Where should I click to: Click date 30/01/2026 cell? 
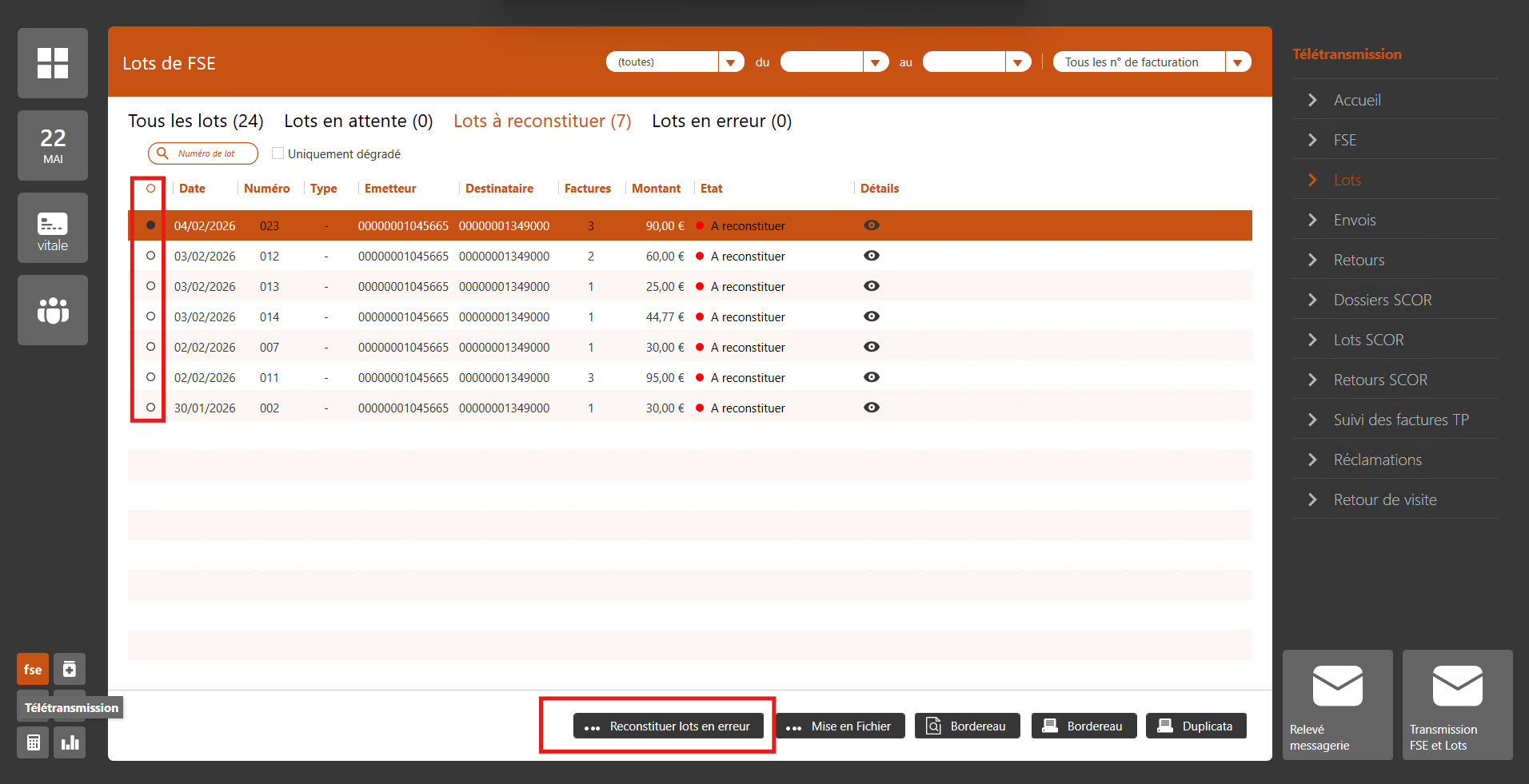205,408
